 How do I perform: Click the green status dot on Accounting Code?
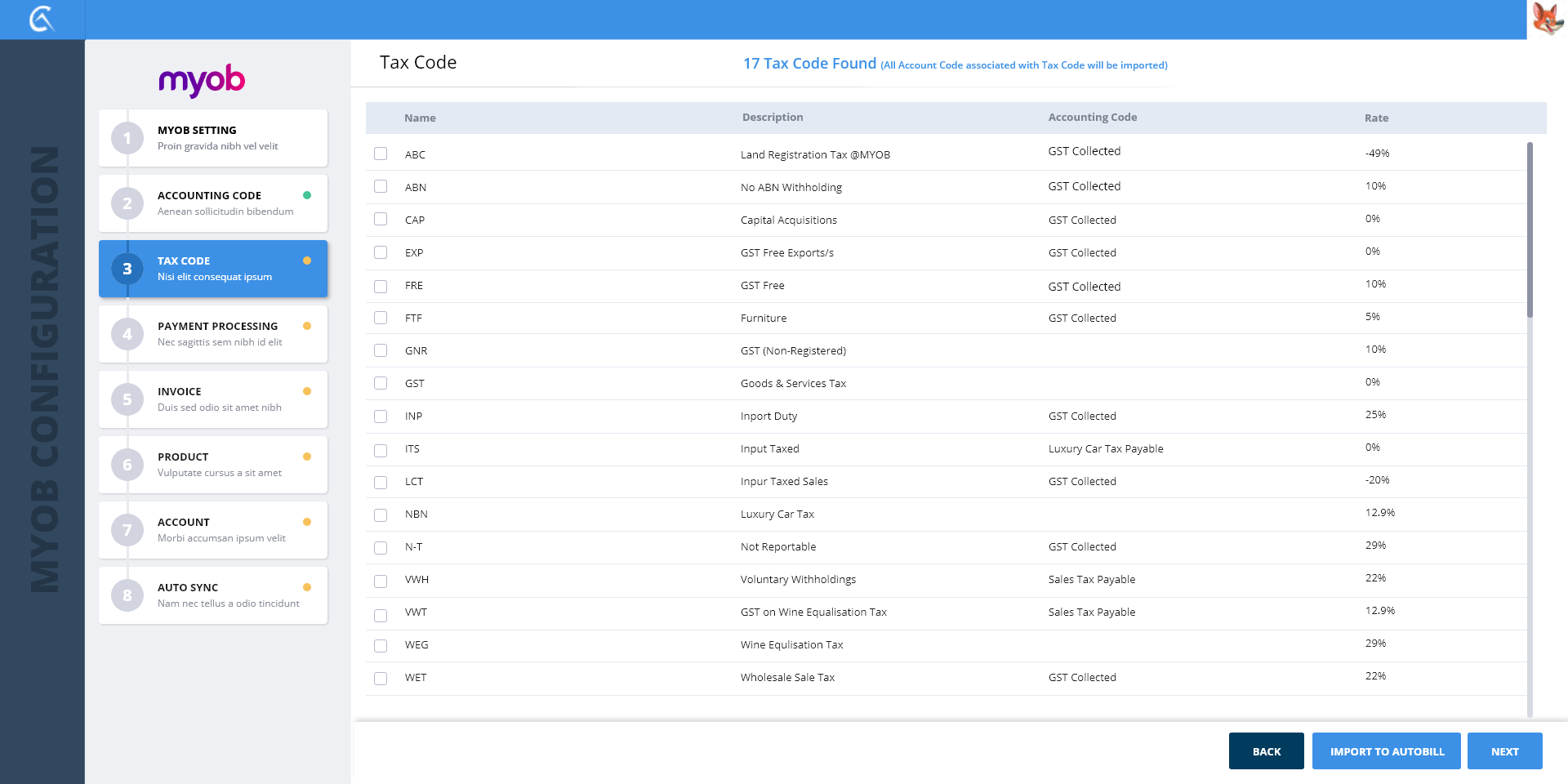pyautogui.click(x=307, y=195)
